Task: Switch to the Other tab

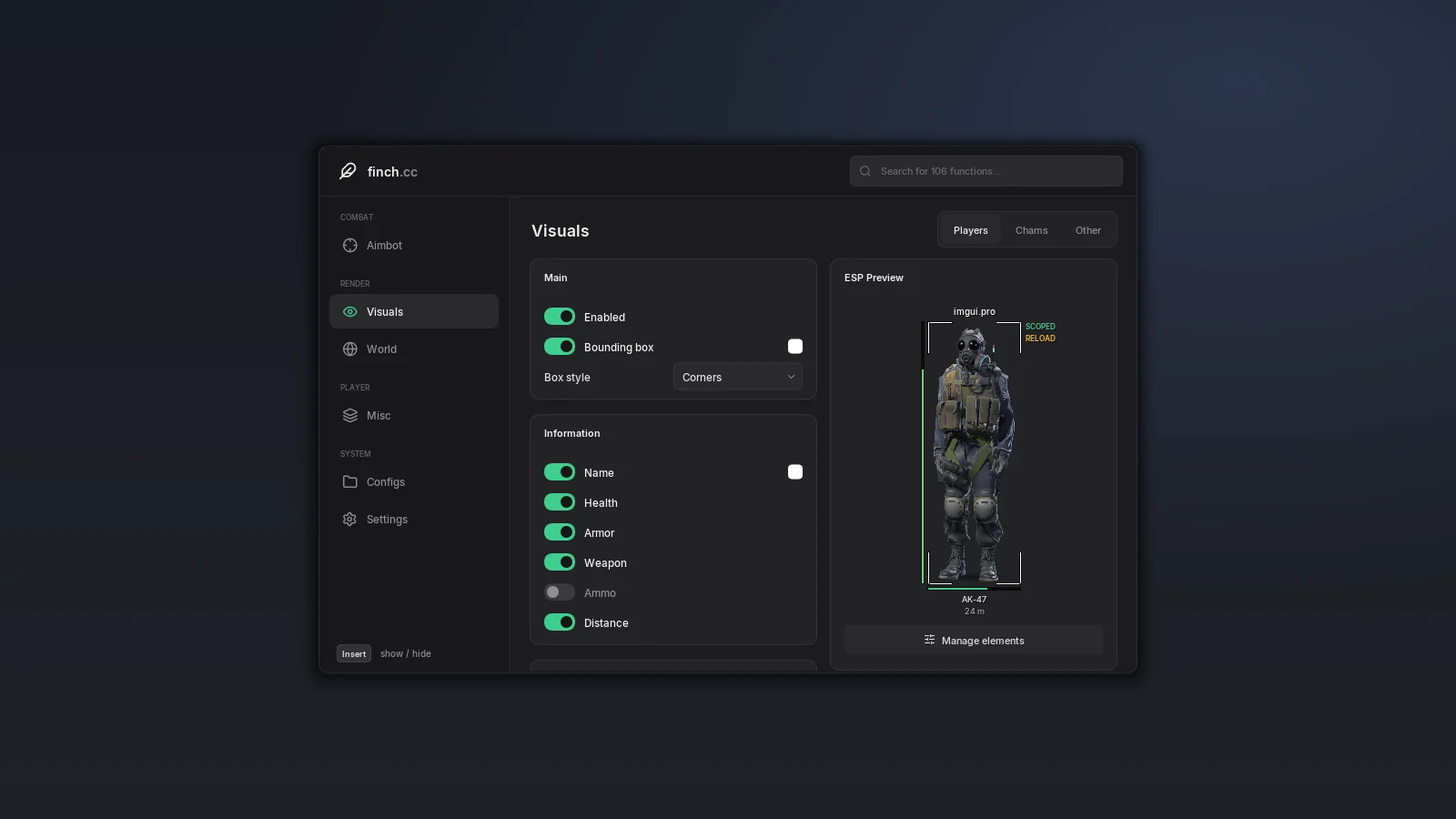Action: point(1087,230)
